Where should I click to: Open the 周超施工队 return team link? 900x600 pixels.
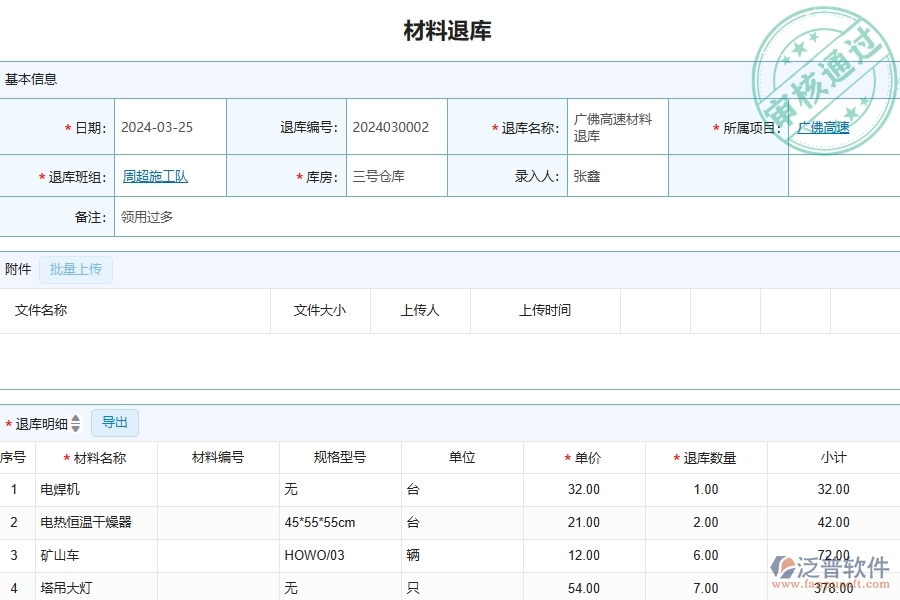154,175
